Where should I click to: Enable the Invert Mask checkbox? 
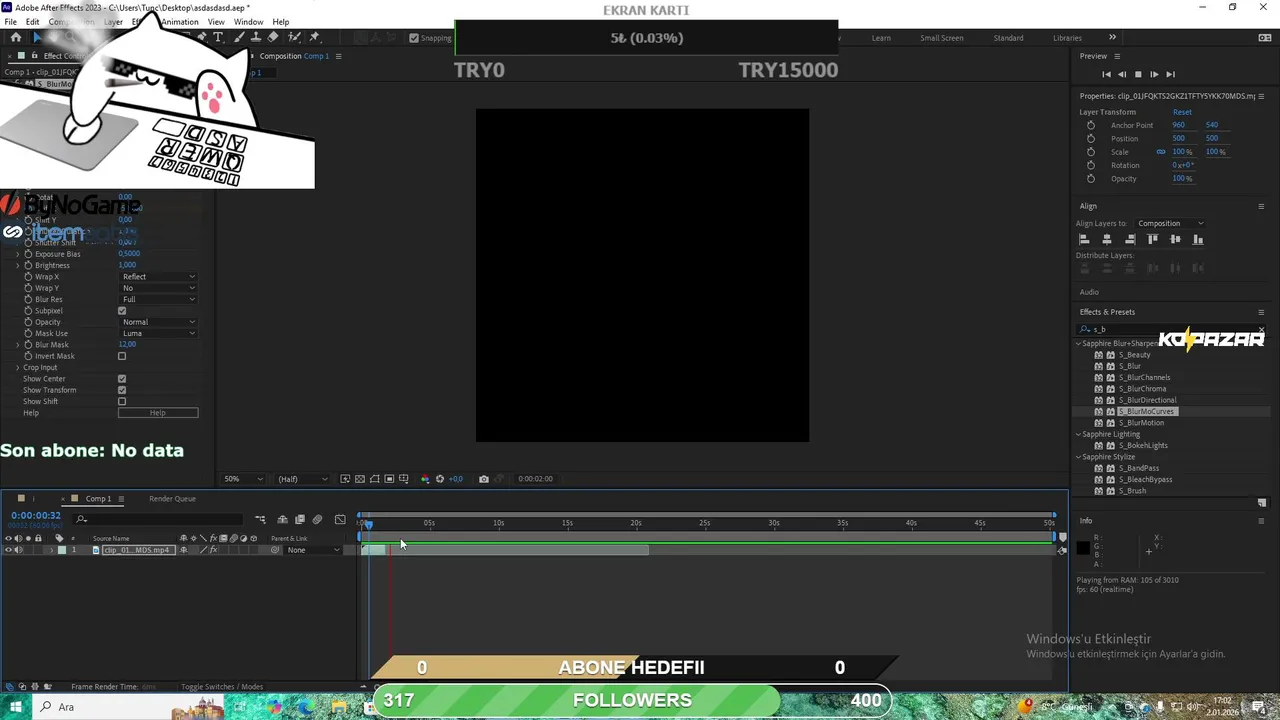coord(122,356)
